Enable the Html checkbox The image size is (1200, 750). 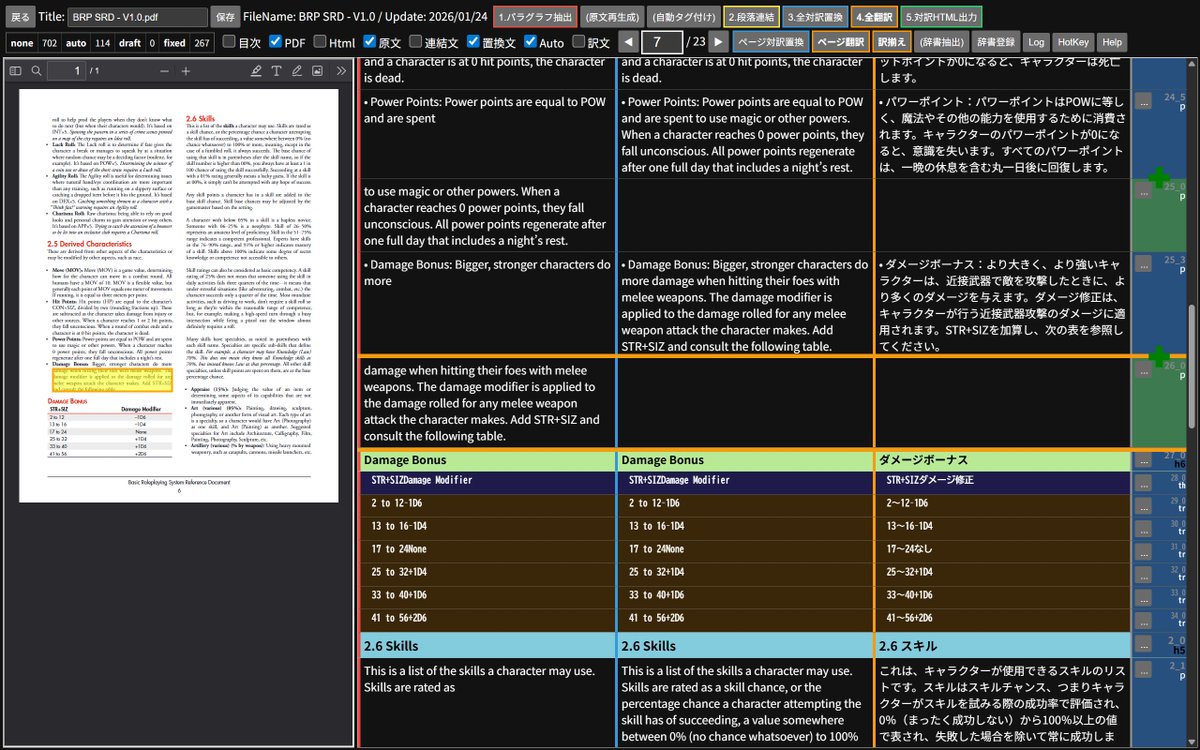click(x=320, y=42)
